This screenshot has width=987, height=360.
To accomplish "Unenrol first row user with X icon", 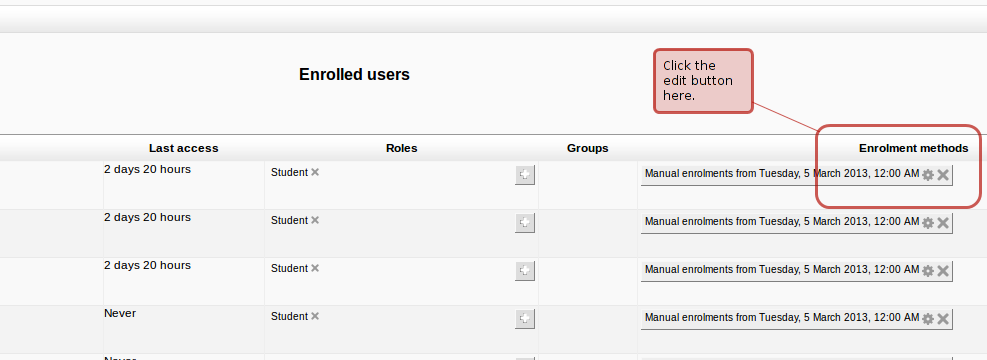I will (x=943, y=175).
